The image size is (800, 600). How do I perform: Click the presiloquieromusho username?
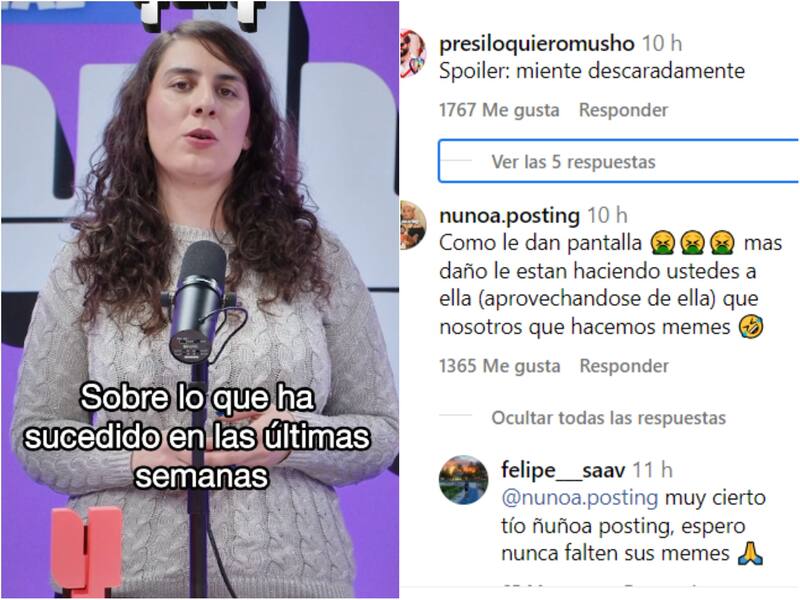(x=537, y=44)
